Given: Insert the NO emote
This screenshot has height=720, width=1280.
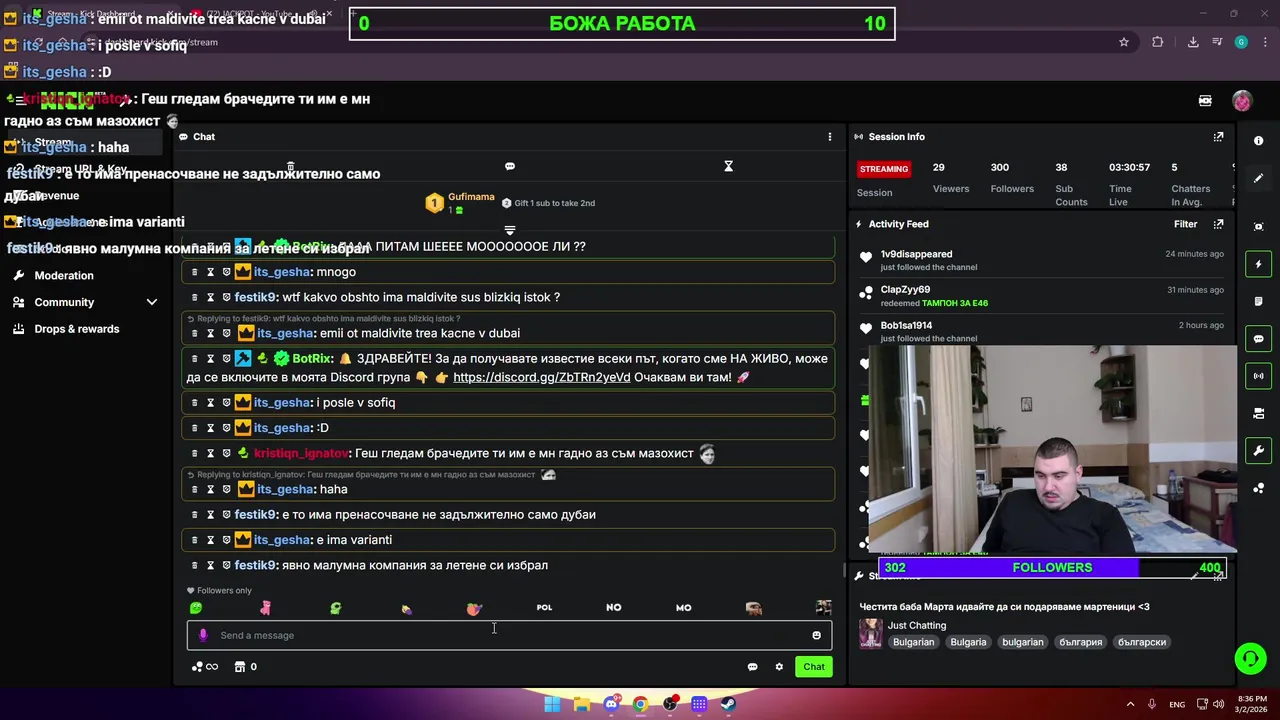Looking at the screenshot, I should click(614, 608).
